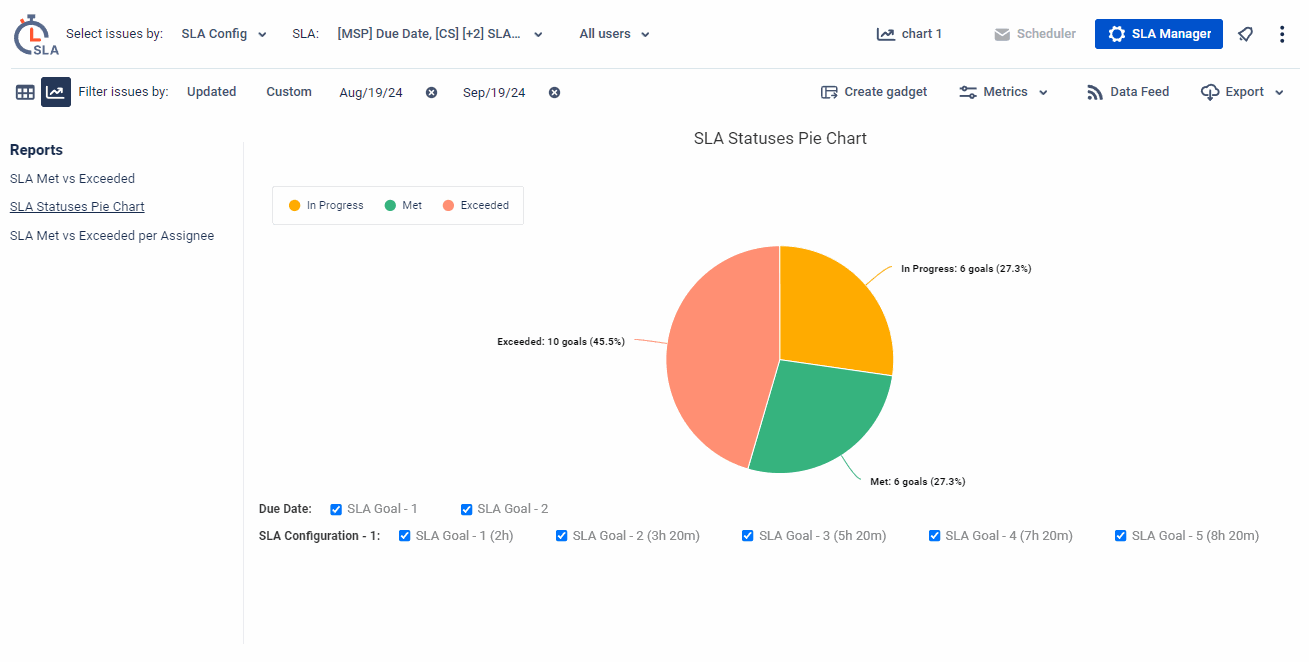Expand the All users dropdown
The width and height of the screenshot is (1309, 662).
613,33
